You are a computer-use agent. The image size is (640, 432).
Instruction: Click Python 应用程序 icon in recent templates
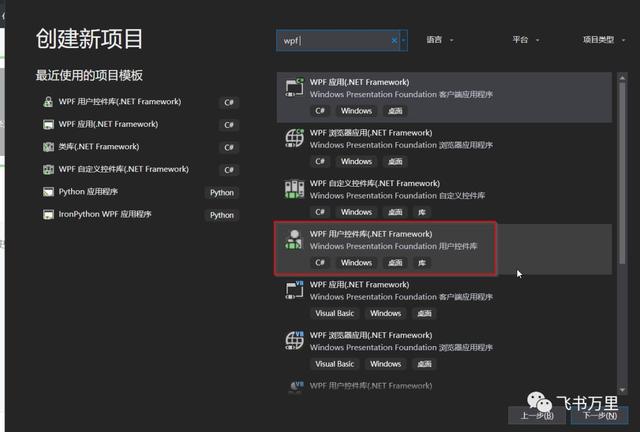pyautogui.click(x=48, y=192)
